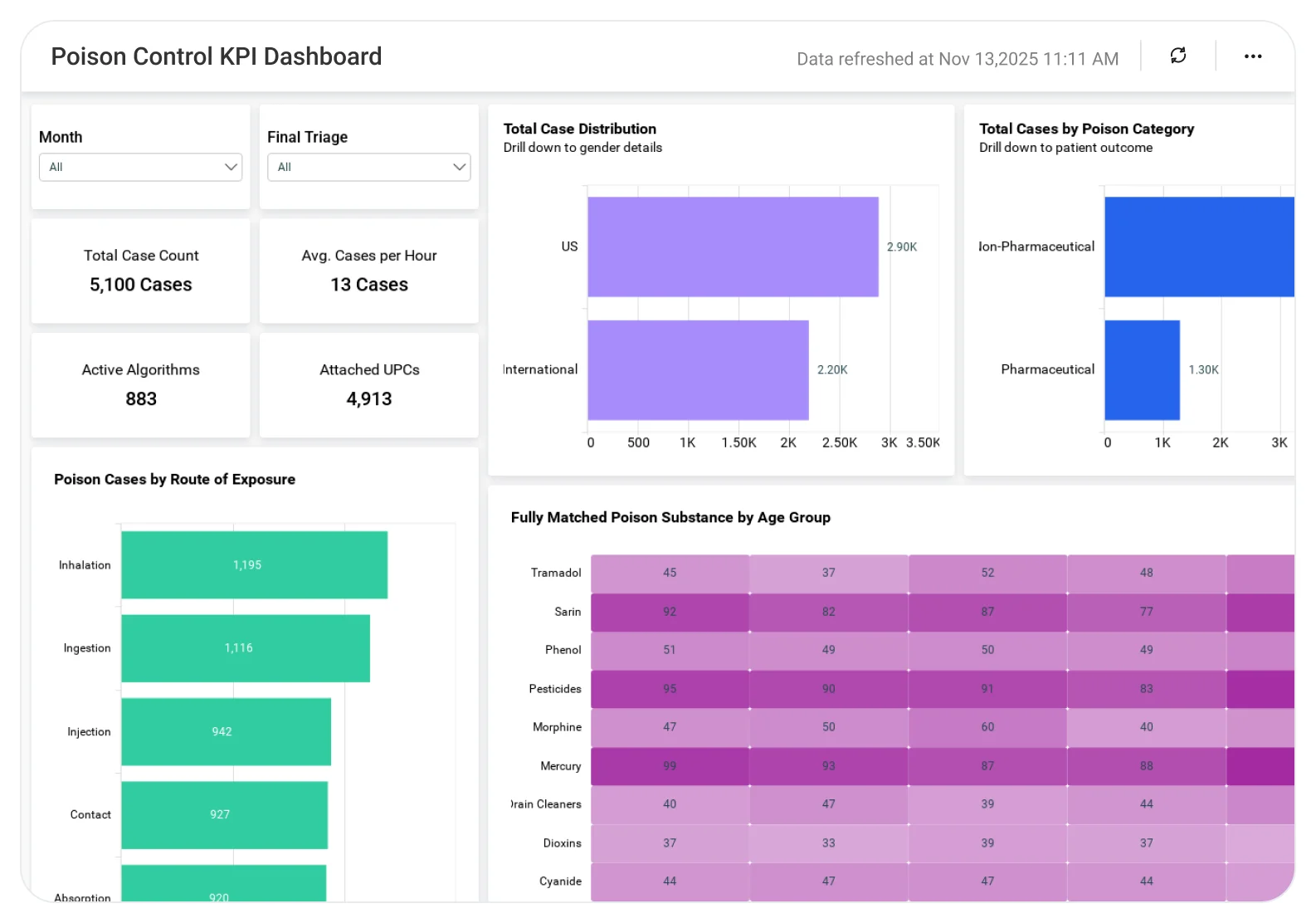Image resolution: width=1316 pixels, height=923 pixels.
Task: Click the Fully Matched Poison Substance heading
Action: (670, 518)
